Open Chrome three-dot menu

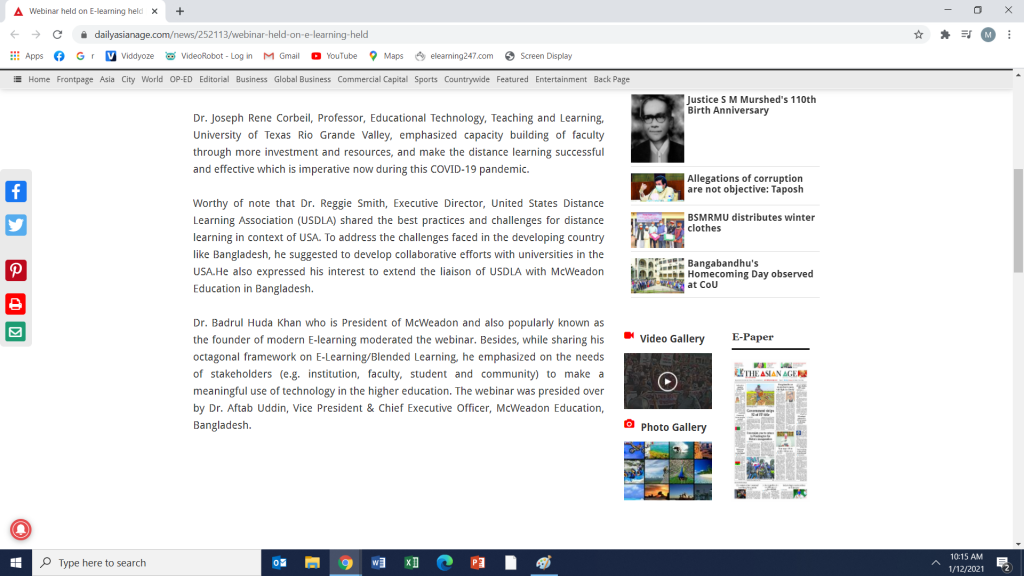(x=1009, y=35)
